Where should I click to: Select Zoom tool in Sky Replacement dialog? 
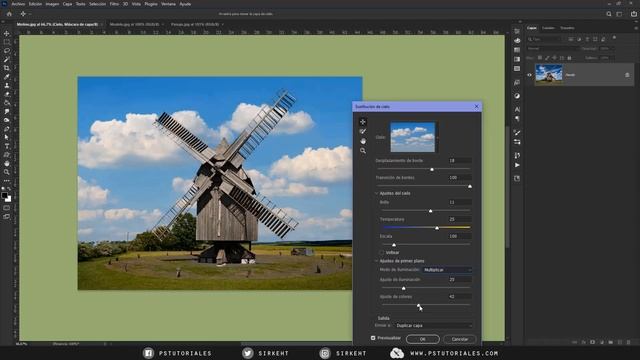coord(363,151)
